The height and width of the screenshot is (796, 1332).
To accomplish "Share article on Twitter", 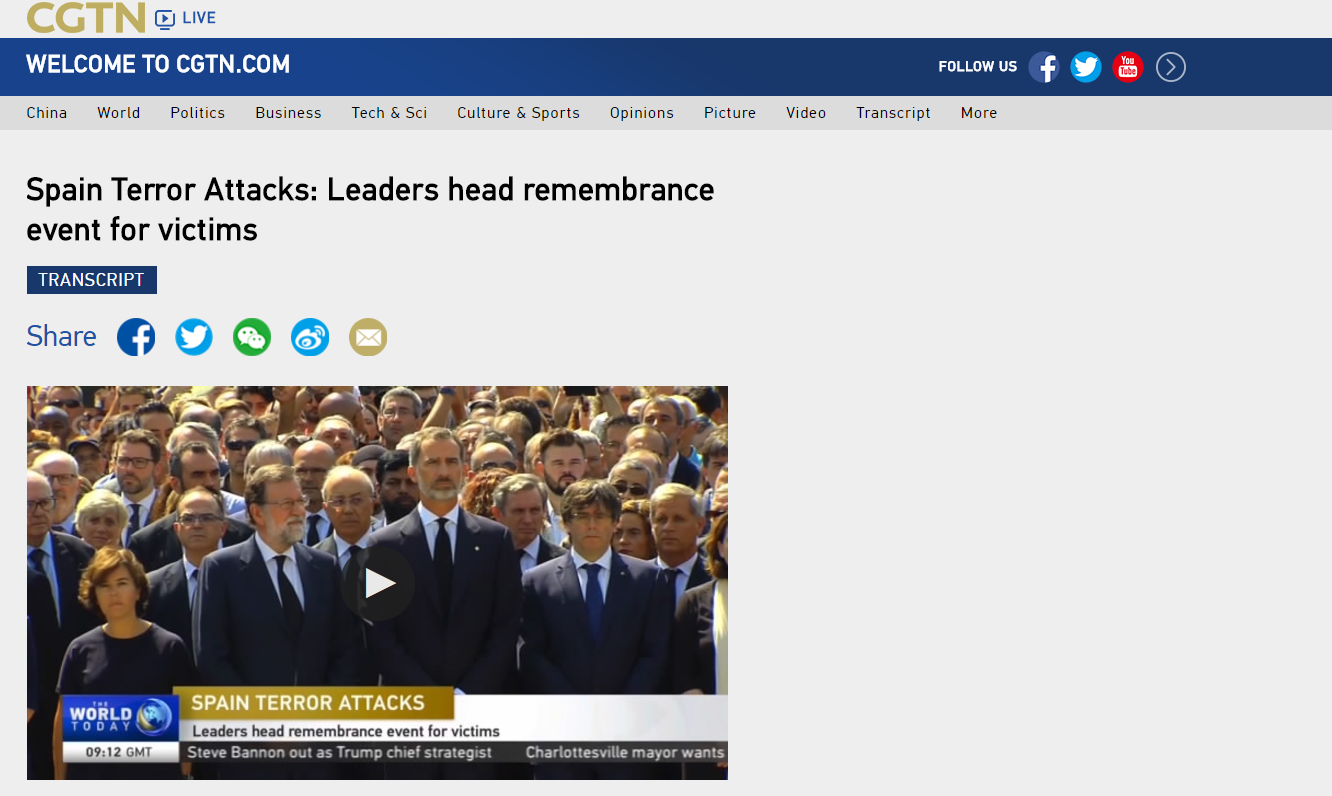I will (194, 337).
